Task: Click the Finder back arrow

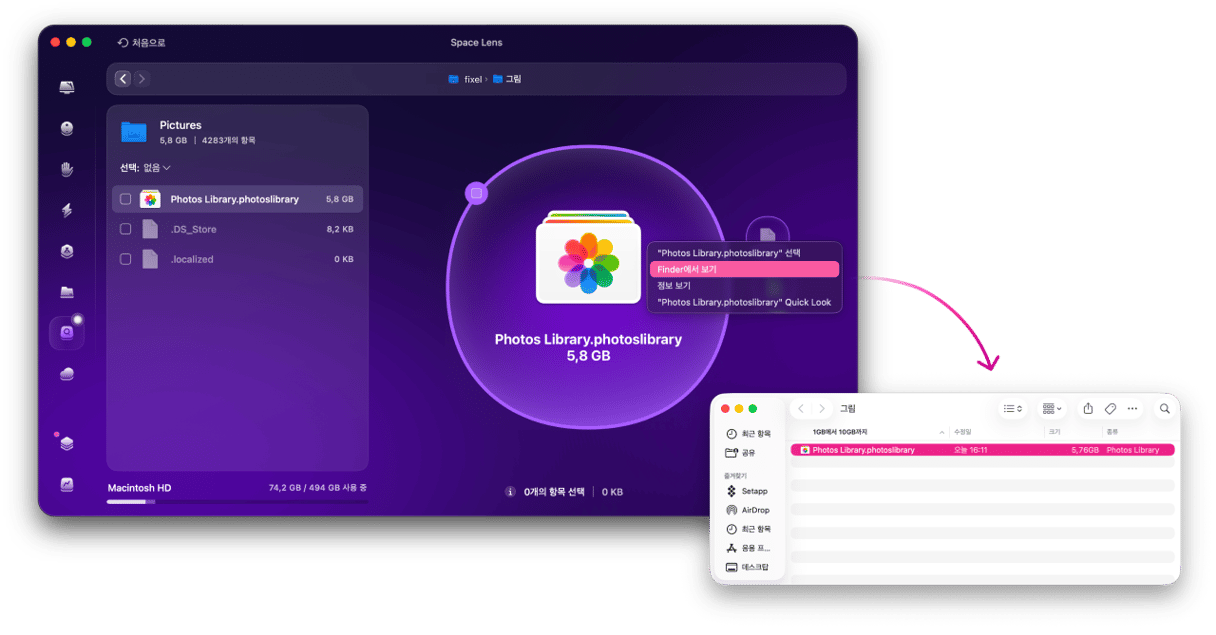Action: pyautogui.click(x=801, y=409)
